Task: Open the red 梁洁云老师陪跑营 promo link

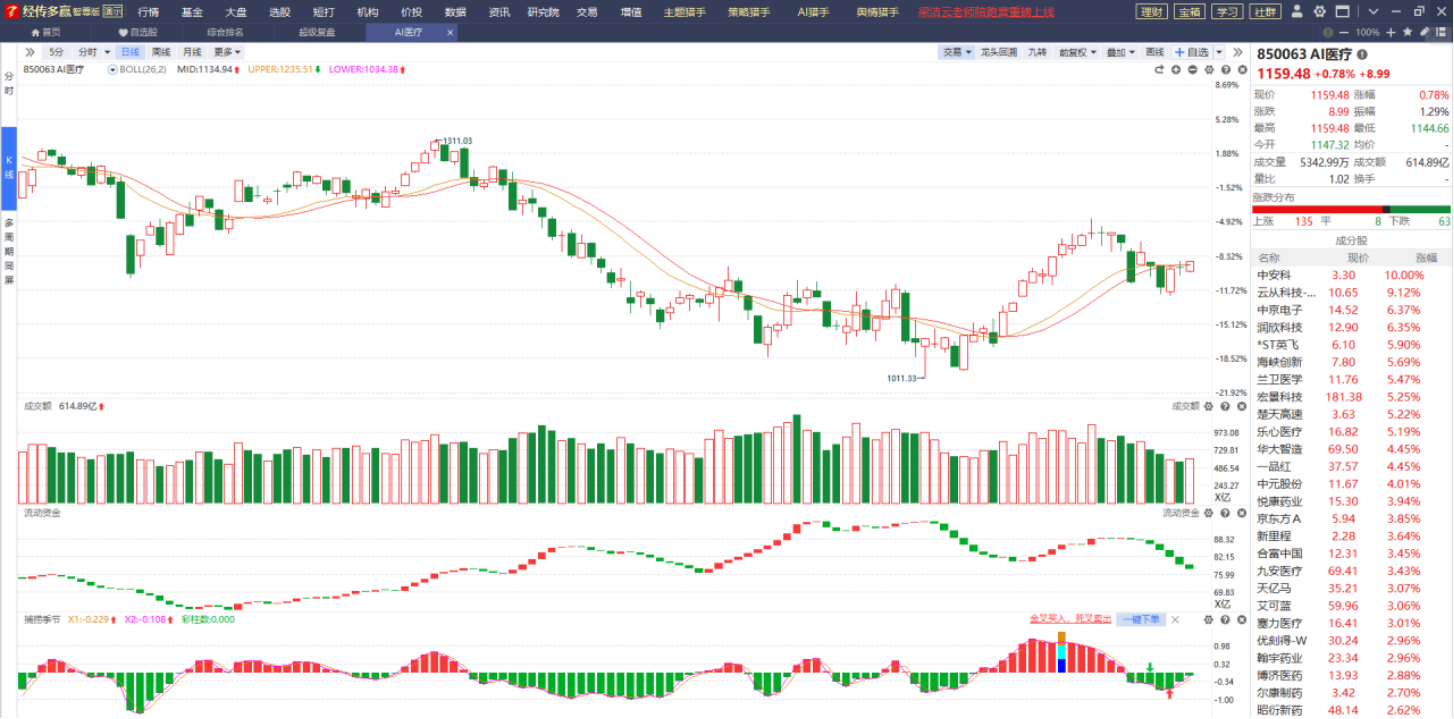Action: [987, 12]
